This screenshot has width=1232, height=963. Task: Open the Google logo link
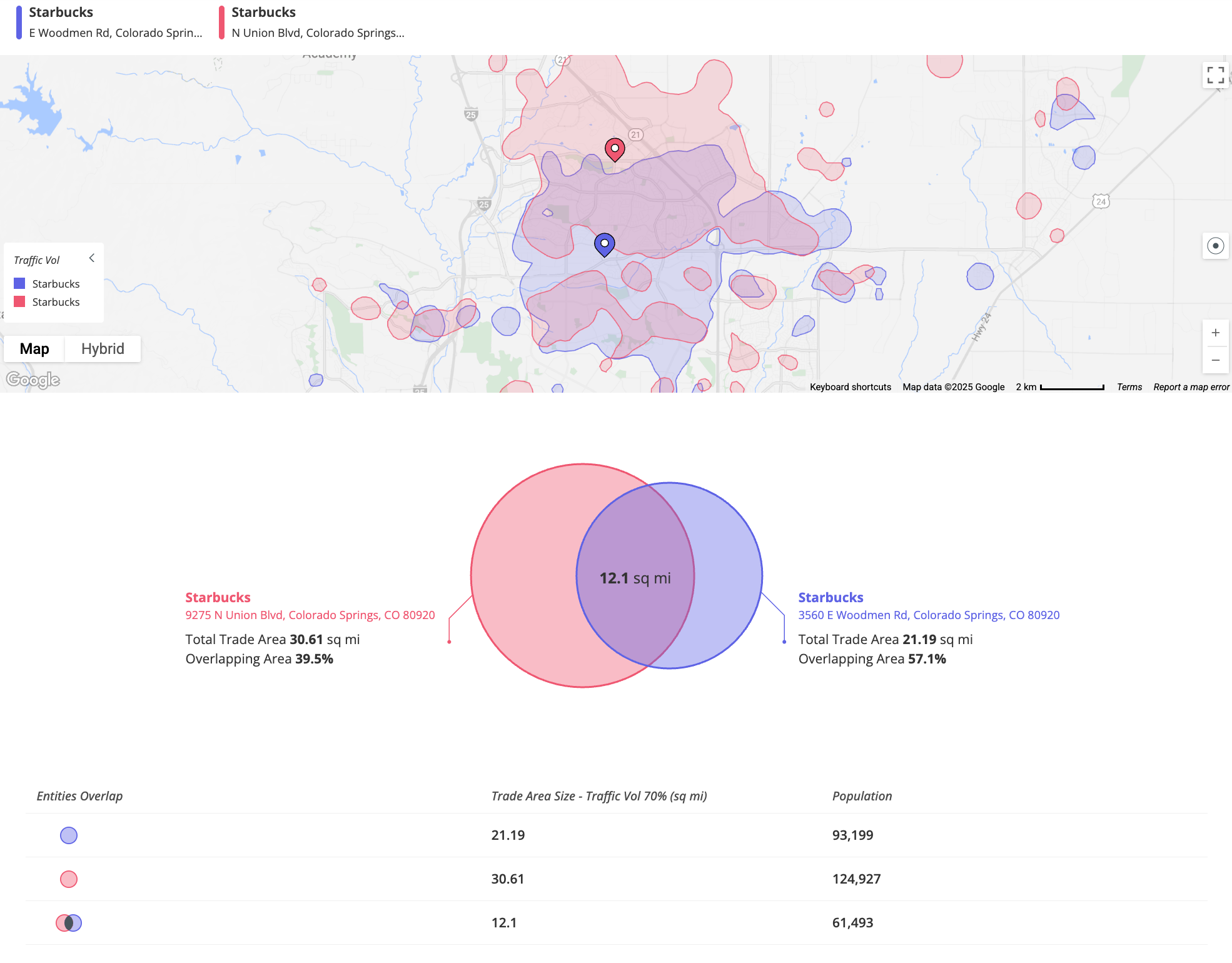[33, 380]
